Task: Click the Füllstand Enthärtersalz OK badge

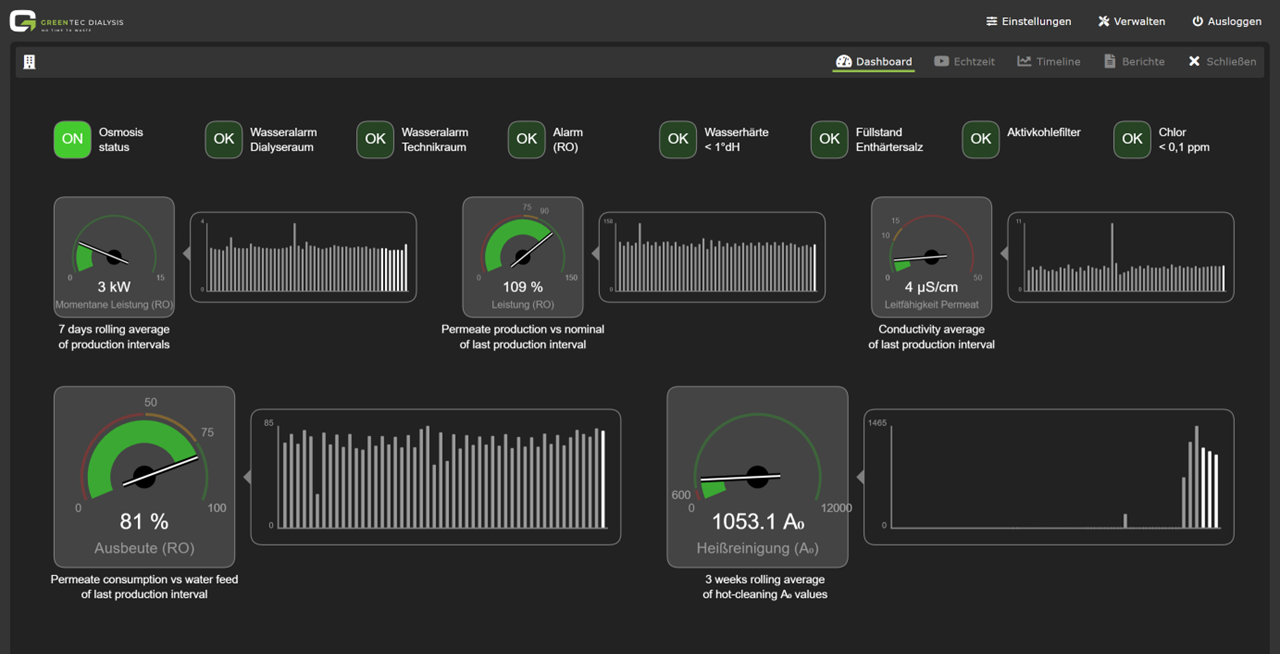Action: 829,140
